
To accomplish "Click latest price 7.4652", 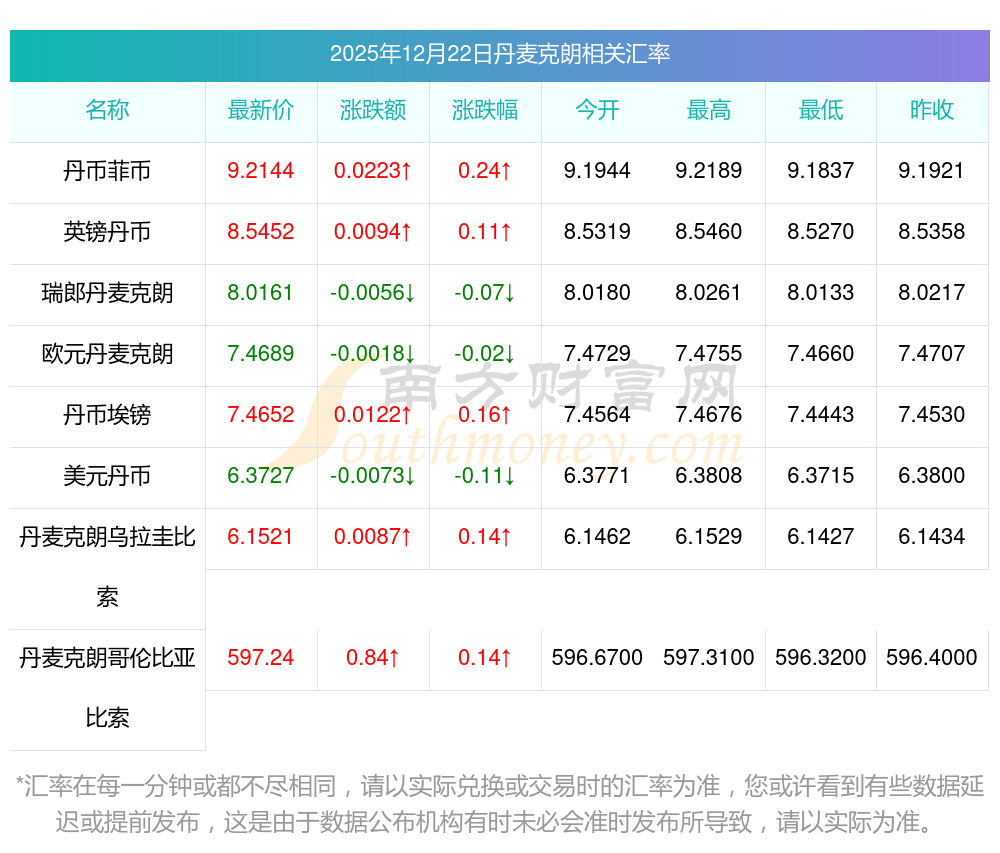I will [x=261, y=414].
